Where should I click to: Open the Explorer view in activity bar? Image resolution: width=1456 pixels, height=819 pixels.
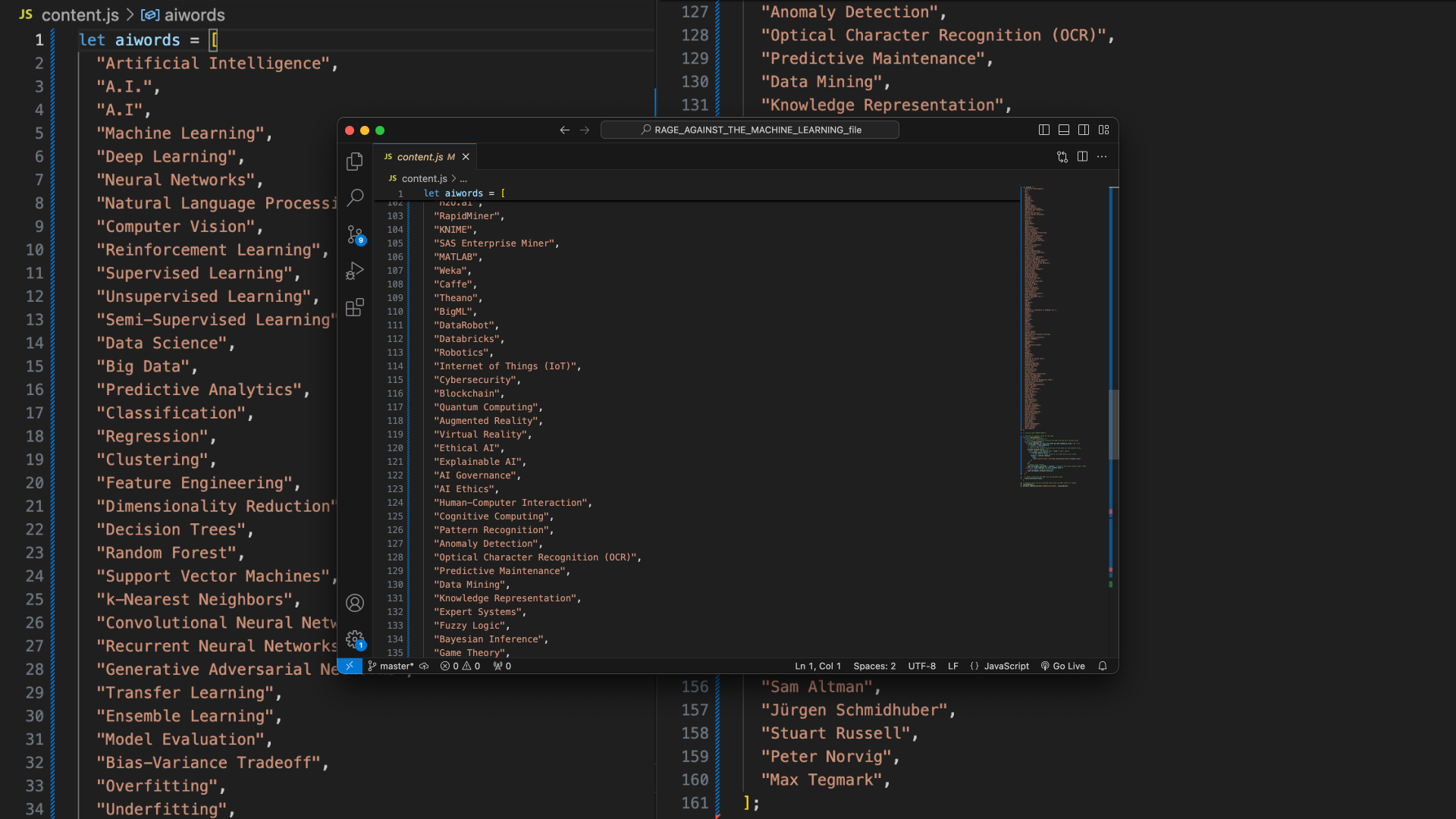coord(354,162)
